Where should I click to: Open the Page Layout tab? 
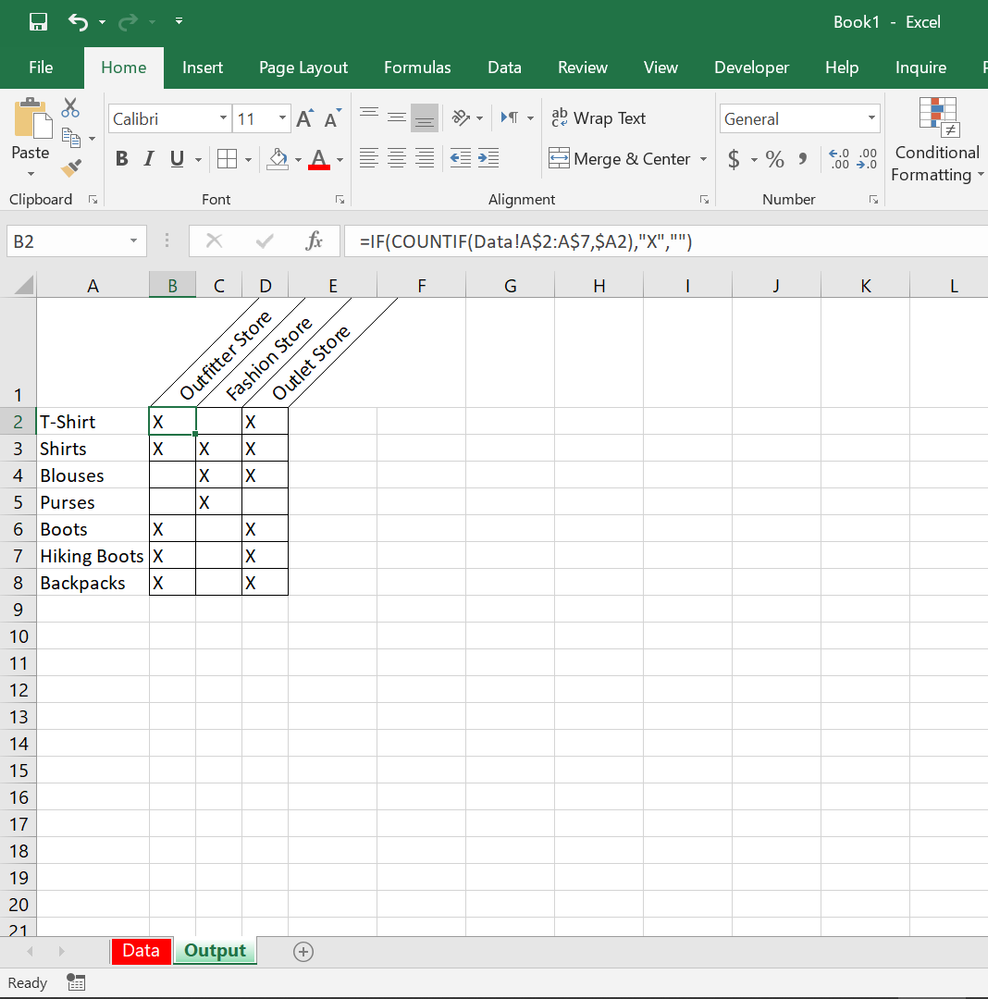(x=303, y=68)
